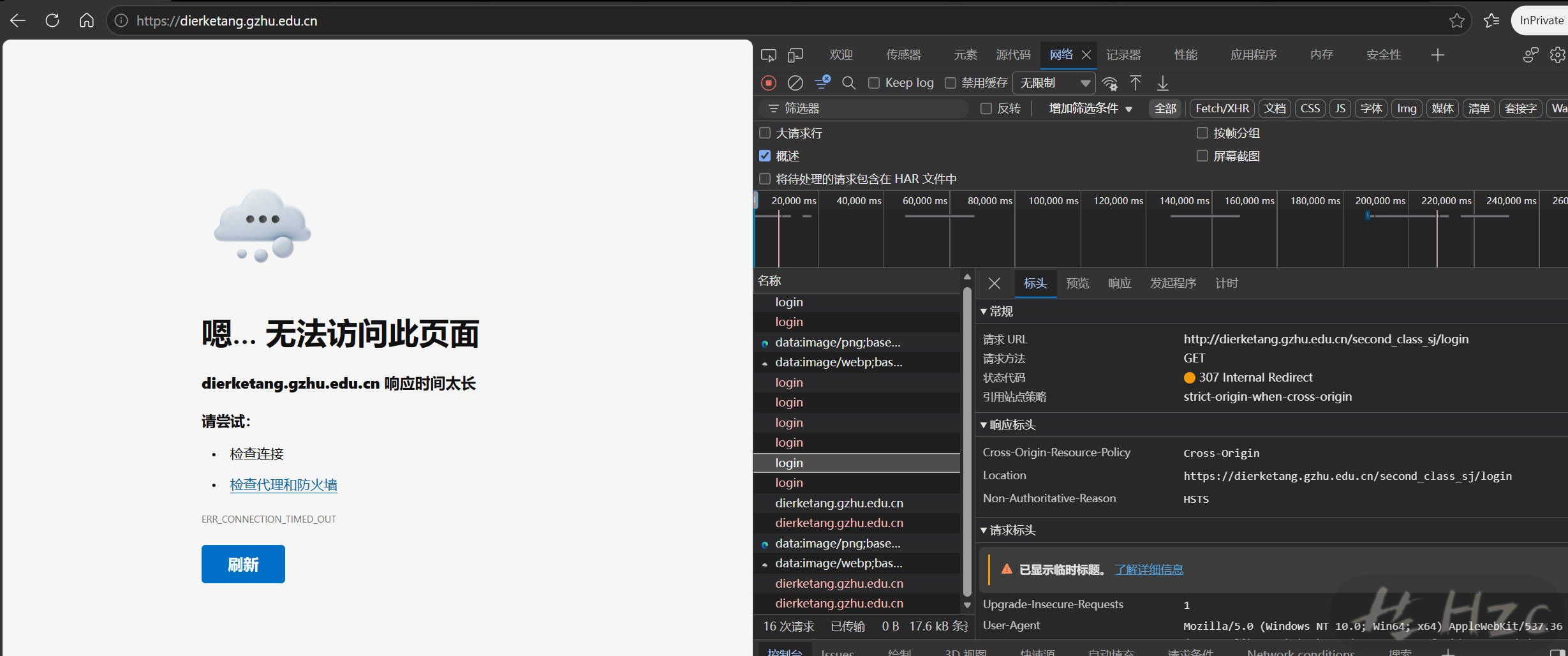Image resolution: width=1568 pixels, height=656 pixels.
Task: Import HAR file with upload arrow
Action: (1136, 83)
